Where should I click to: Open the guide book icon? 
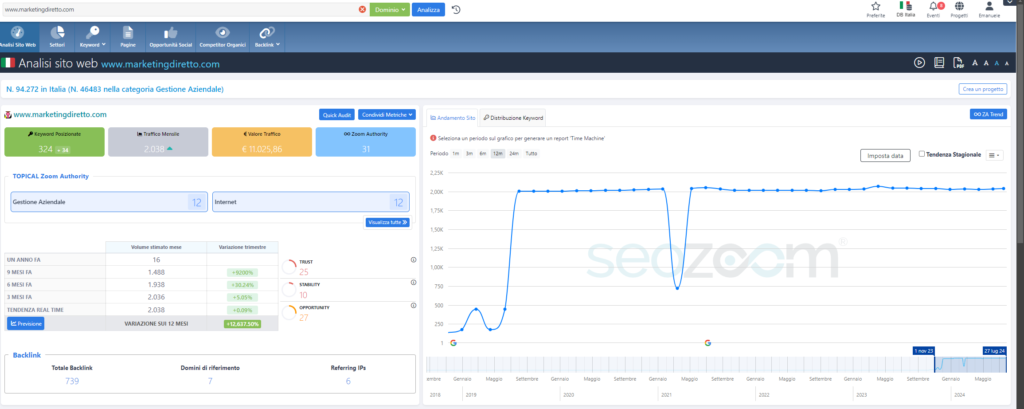939,63
